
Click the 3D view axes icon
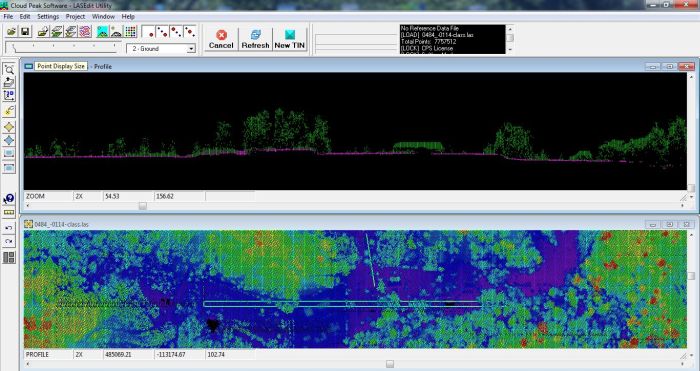point(9,96)
